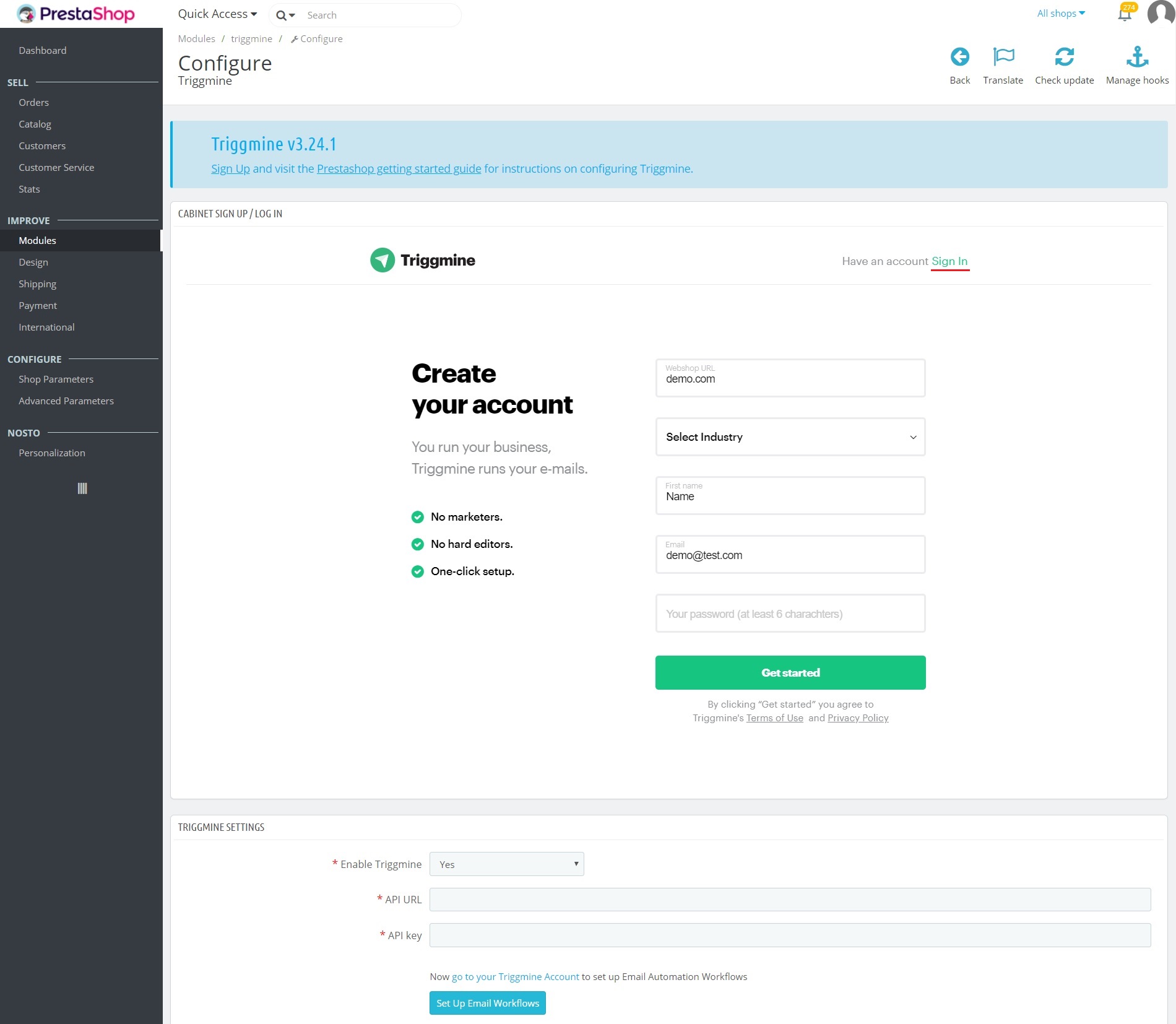
Task: Open Customer Service menu item
Action: 56,167
